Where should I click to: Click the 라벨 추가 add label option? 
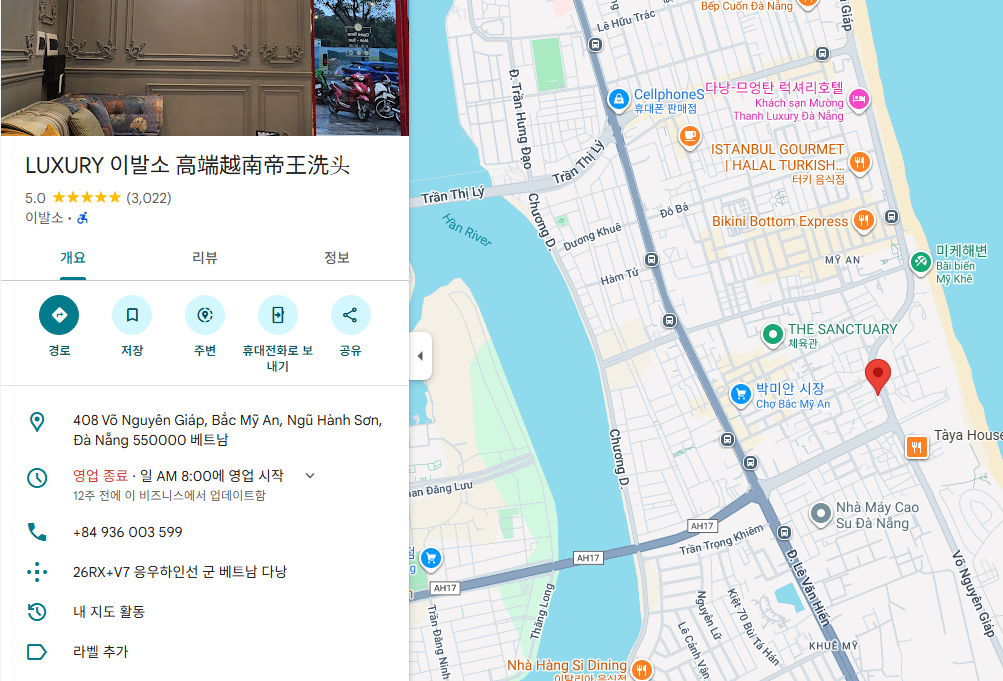click(x=100, y=652)
